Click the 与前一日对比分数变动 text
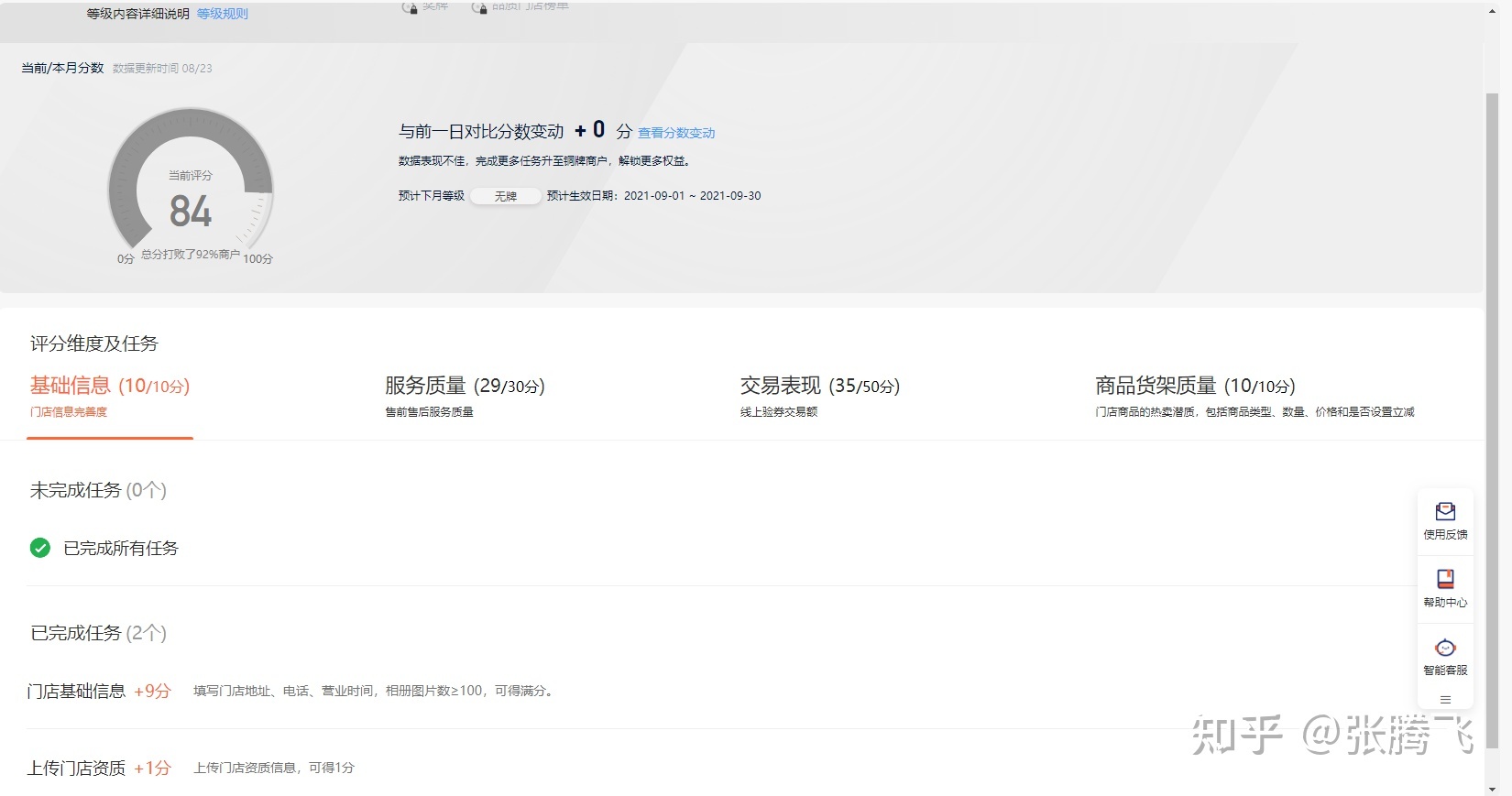This screenshot has width=1512, height=796. [x=481, y=132]
